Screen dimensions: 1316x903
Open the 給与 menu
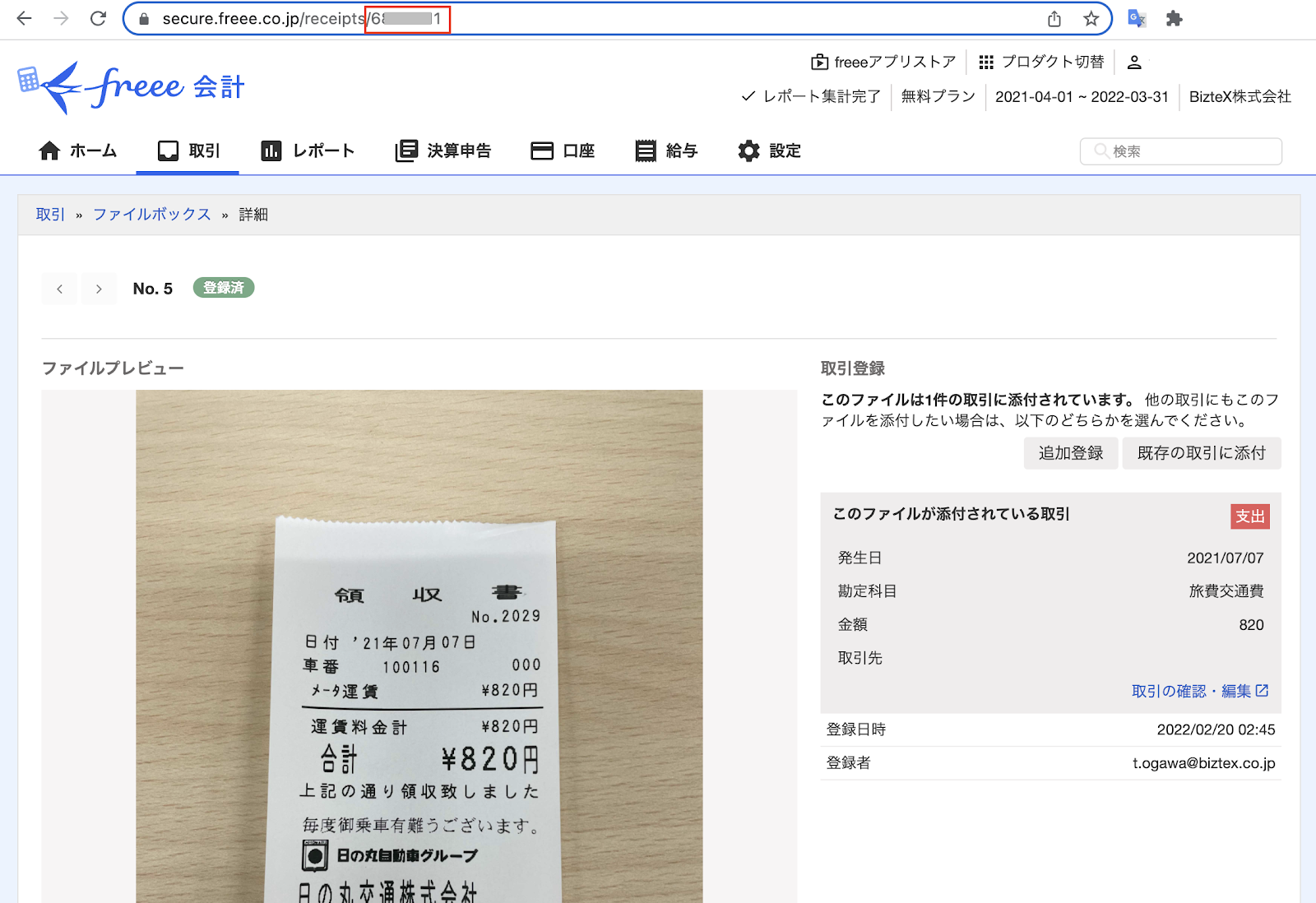coord(666,150)
